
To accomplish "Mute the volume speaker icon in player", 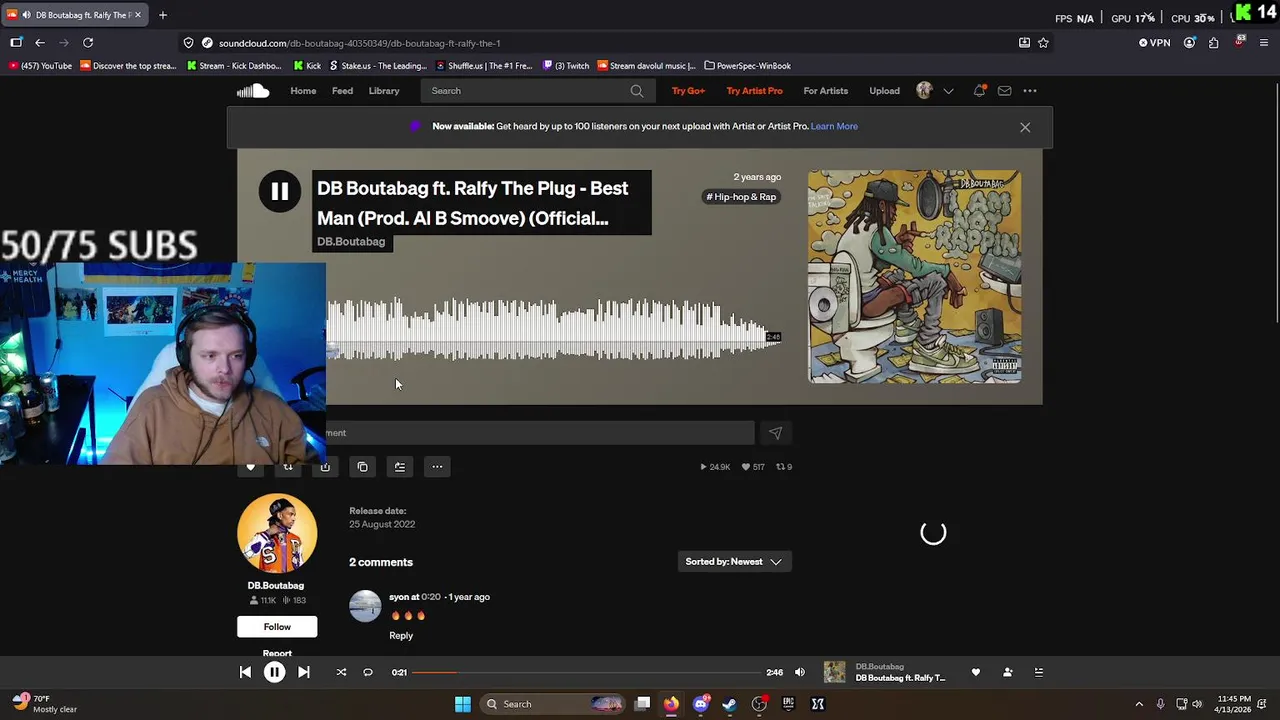I will click(x=799, y=673).
